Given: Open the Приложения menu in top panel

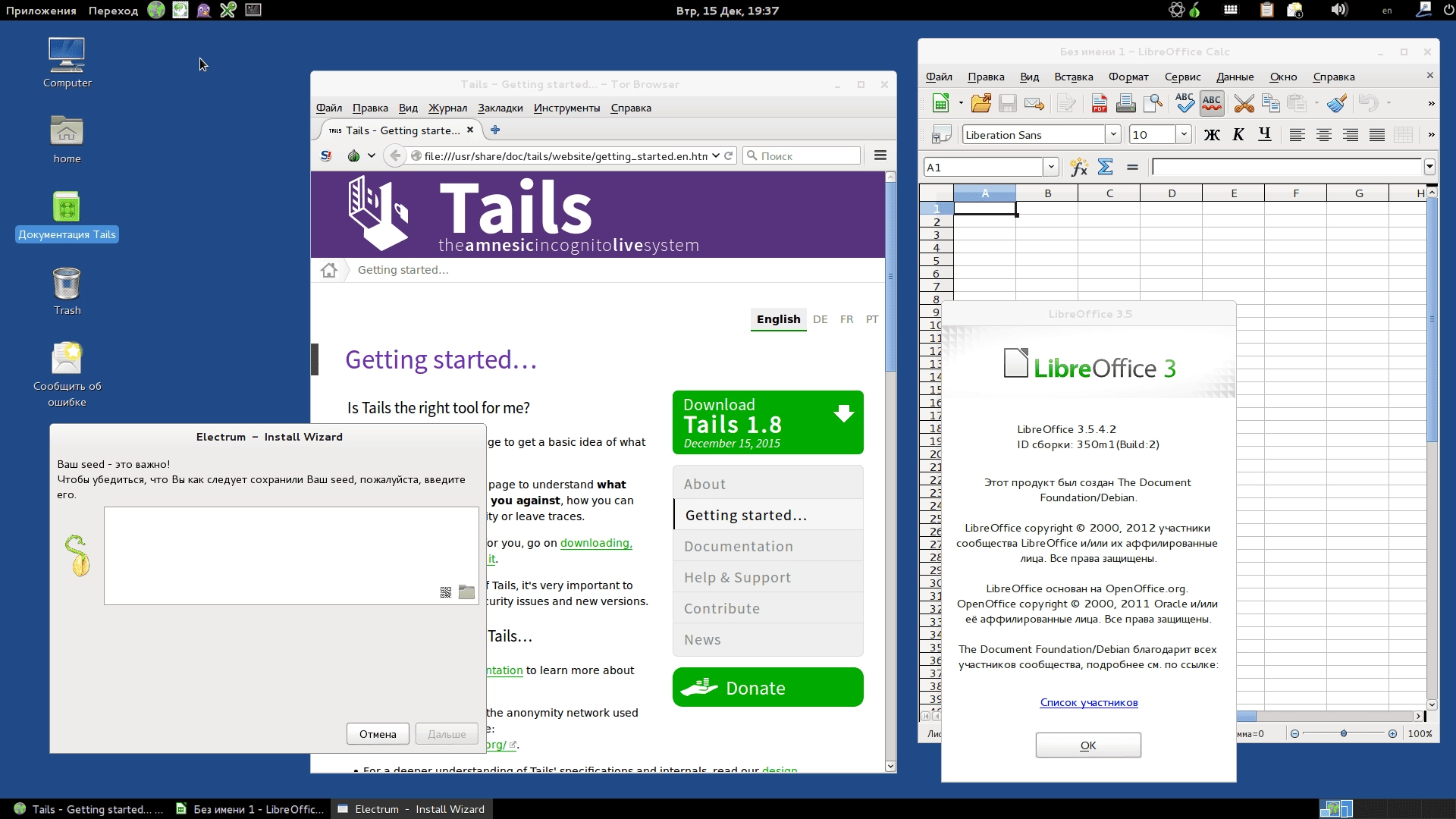Looking at the screenshot, I should pyautogui.click(x=41, y=11).
